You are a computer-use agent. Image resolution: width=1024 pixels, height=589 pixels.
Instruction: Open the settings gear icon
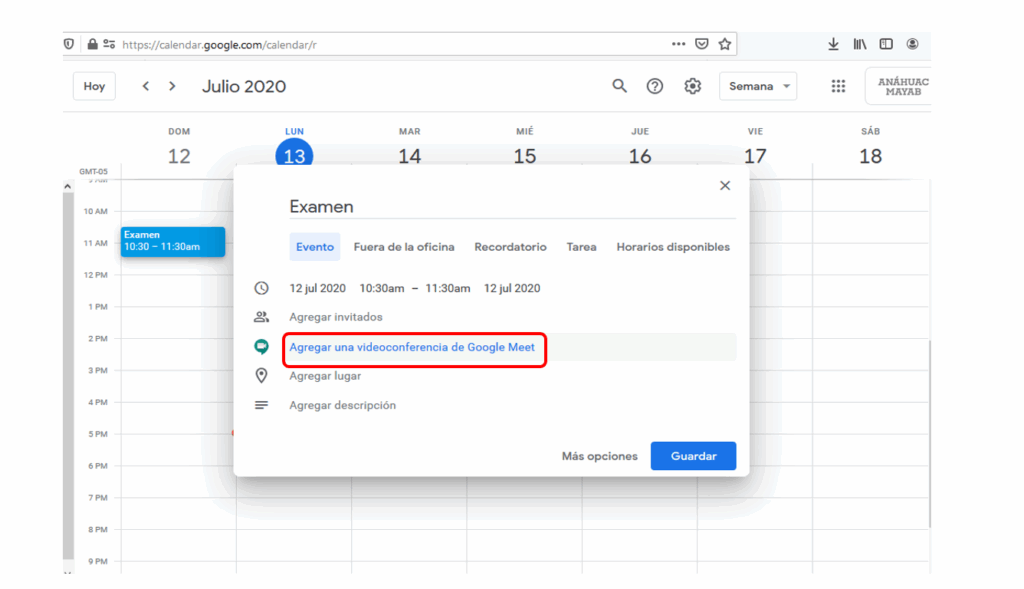(x=692, y=86)
